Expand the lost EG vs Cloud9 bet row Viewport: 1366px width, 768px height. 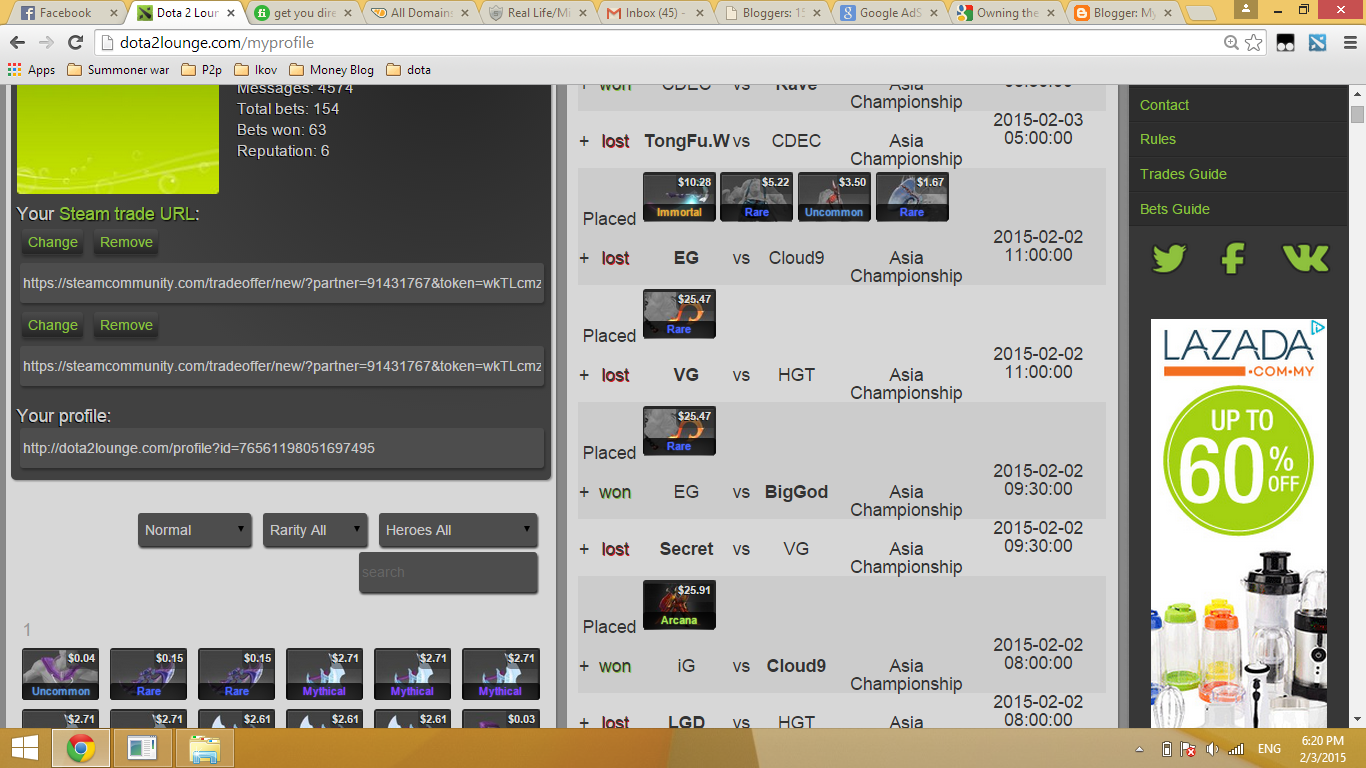[584, 258]
